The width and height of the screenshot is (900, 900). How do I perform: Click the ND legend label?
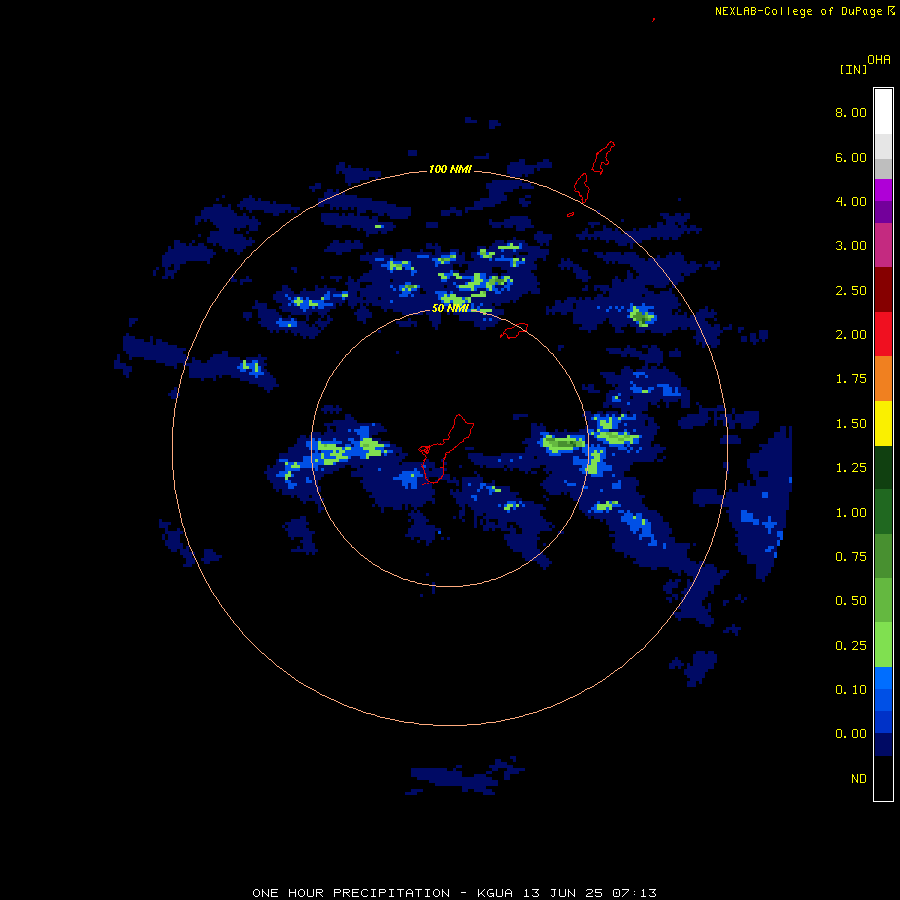tap(859, 779)
